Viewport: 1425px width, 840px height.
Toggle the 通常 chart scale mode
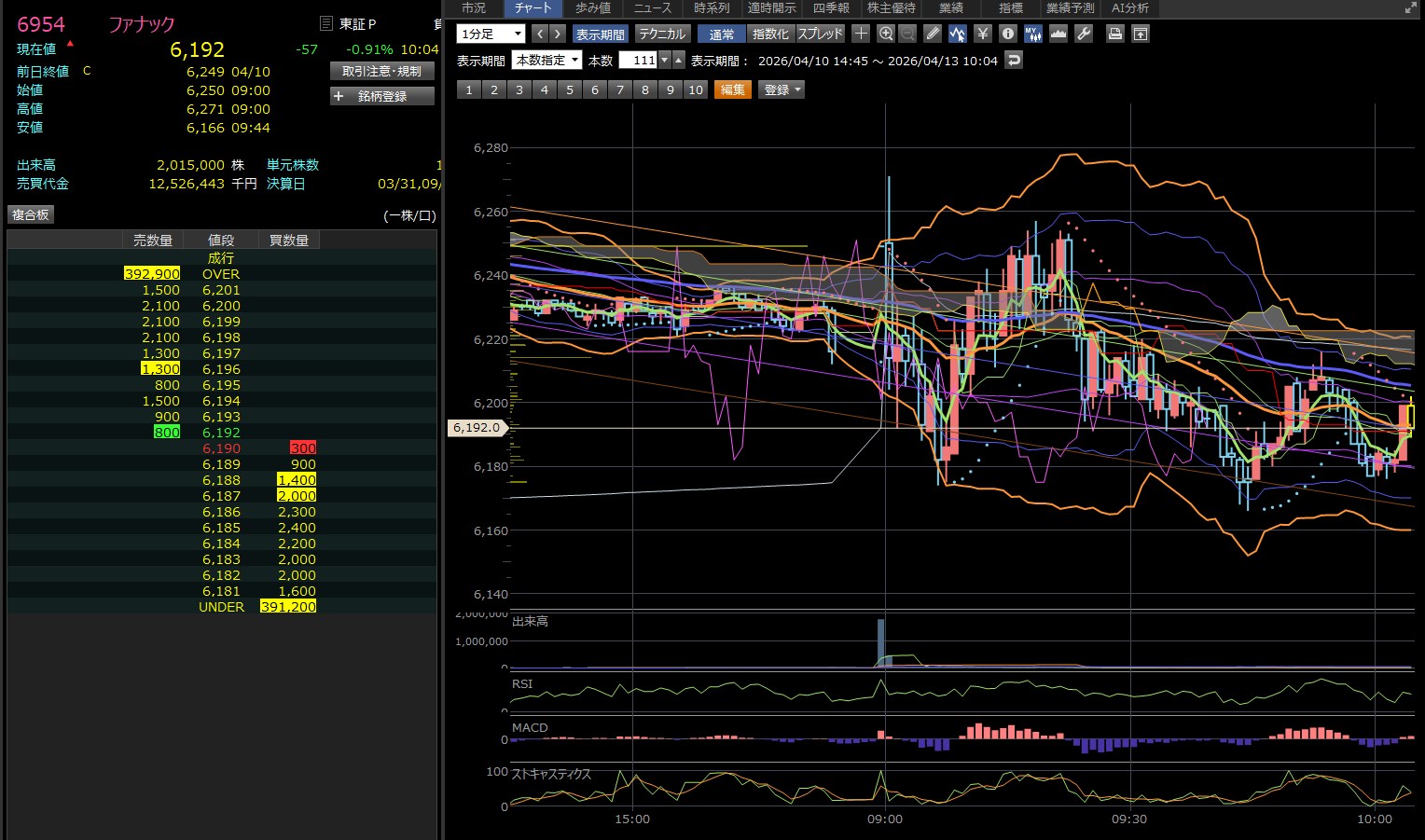click(x=721, y=34)
